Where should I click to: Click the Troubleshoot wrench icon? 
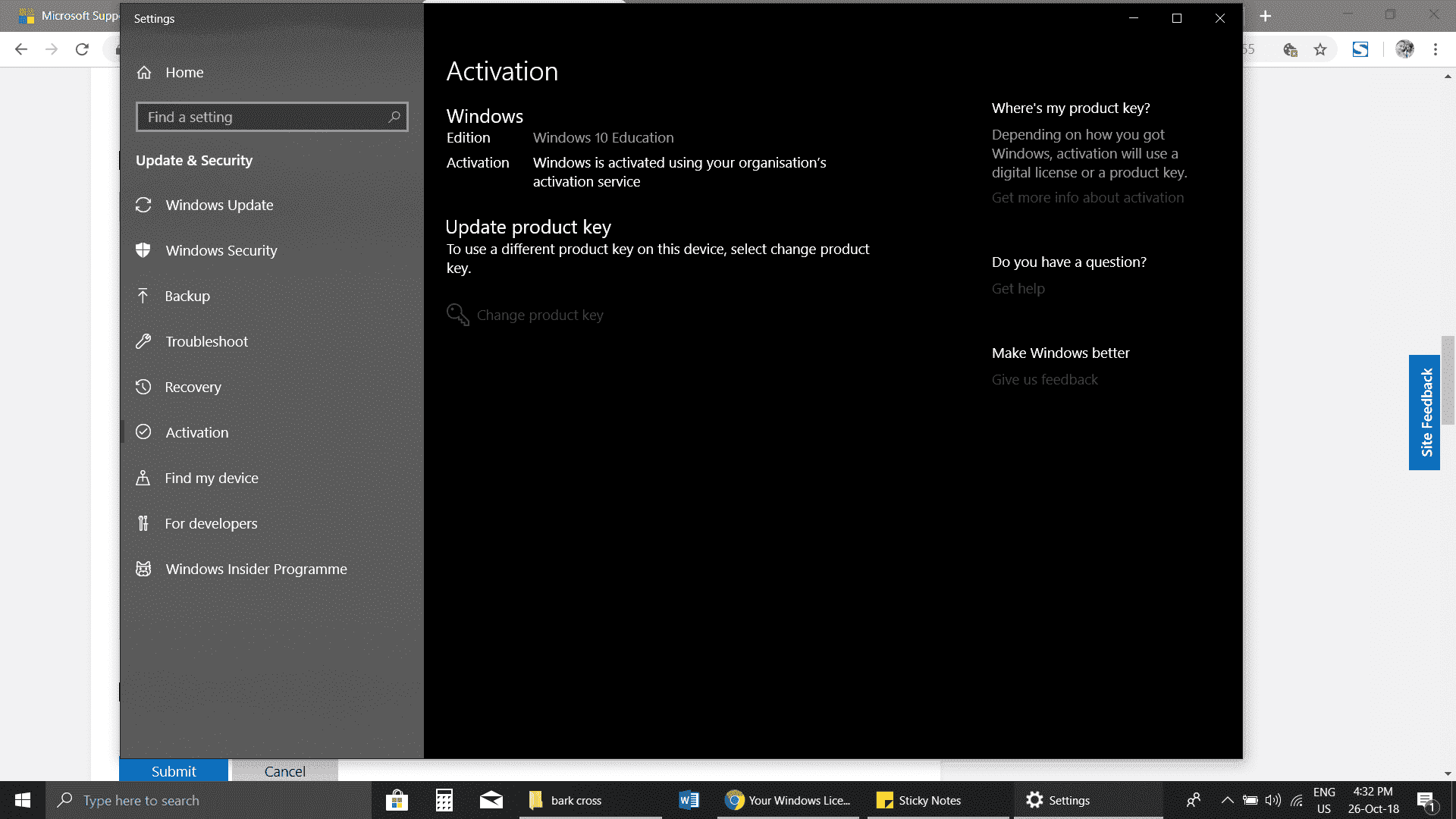[143, 341]
